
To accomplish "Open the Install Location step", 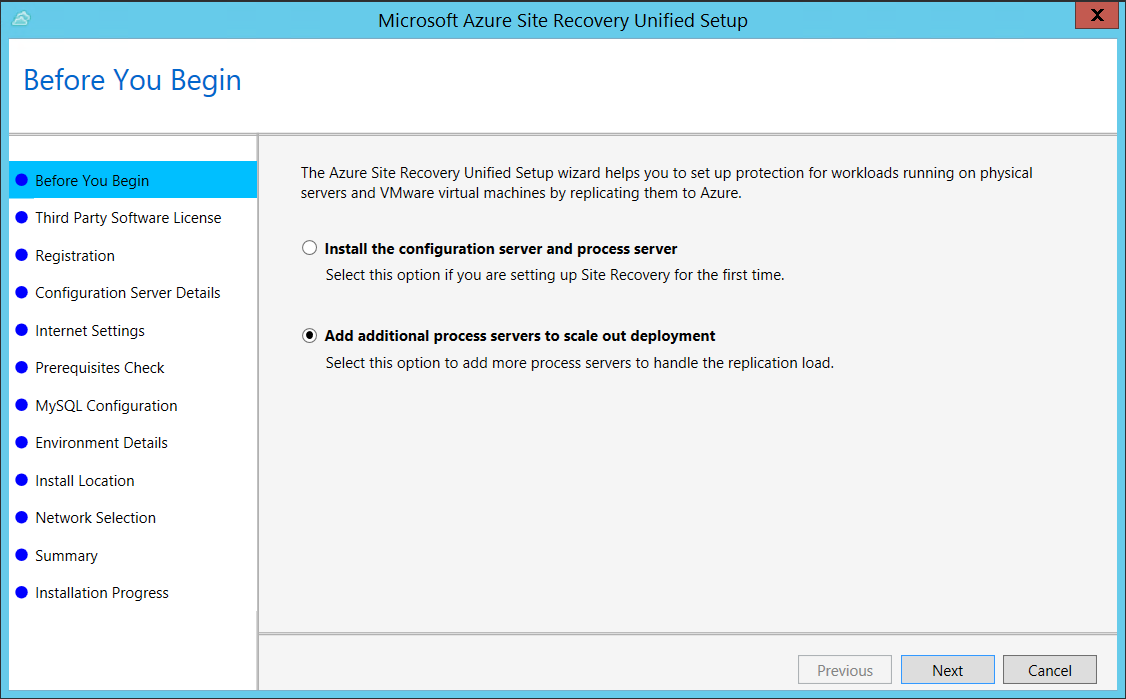I will pos(85,481).
